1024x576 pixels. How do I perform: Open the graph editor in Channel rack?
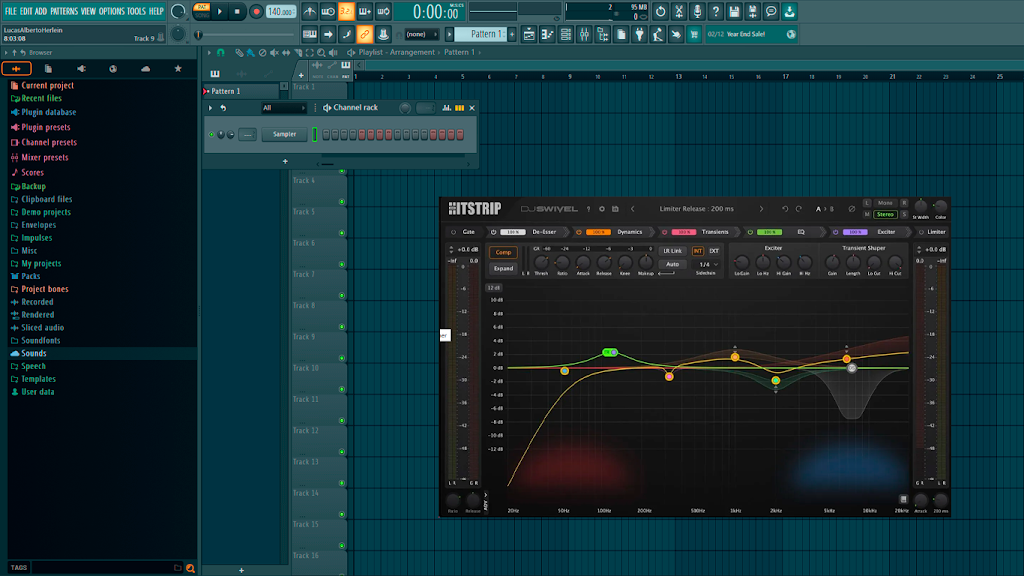coord(447,108)
